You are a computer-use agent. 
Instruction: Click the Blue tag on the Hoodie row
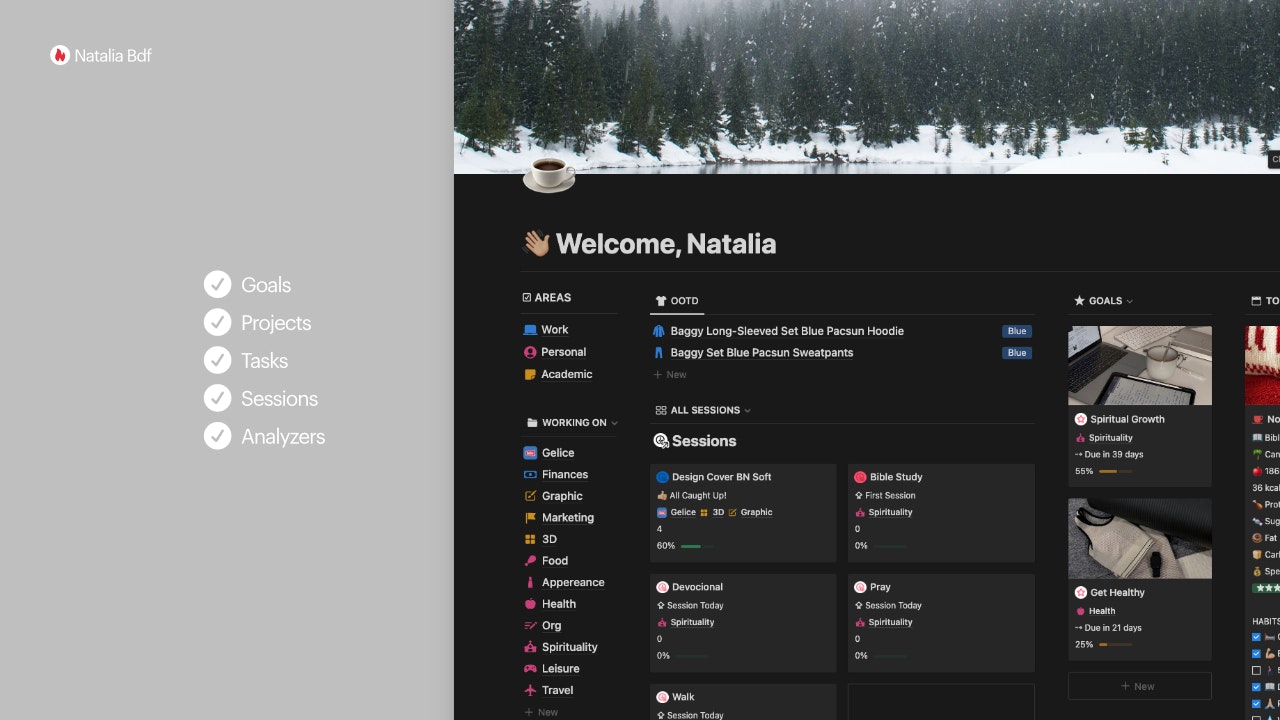point(1017,331)
